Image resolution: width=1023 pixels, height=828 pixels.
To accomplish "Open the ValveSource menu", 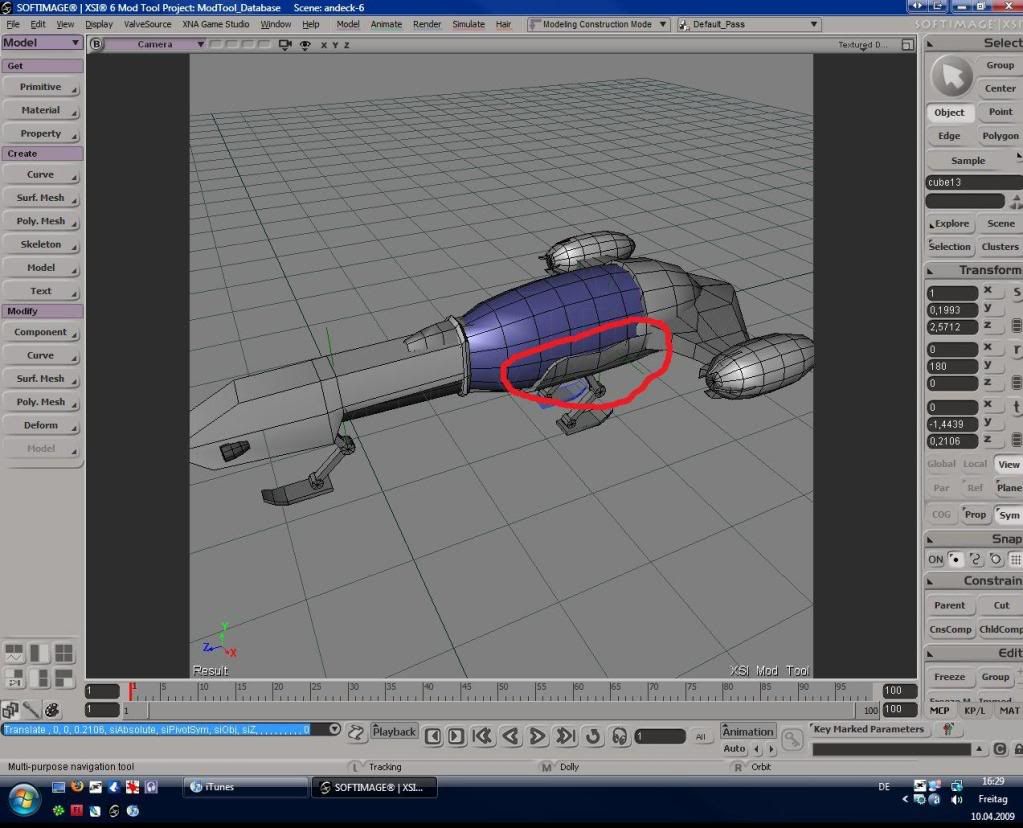I will pyautogui.click(x=147, y=24).
